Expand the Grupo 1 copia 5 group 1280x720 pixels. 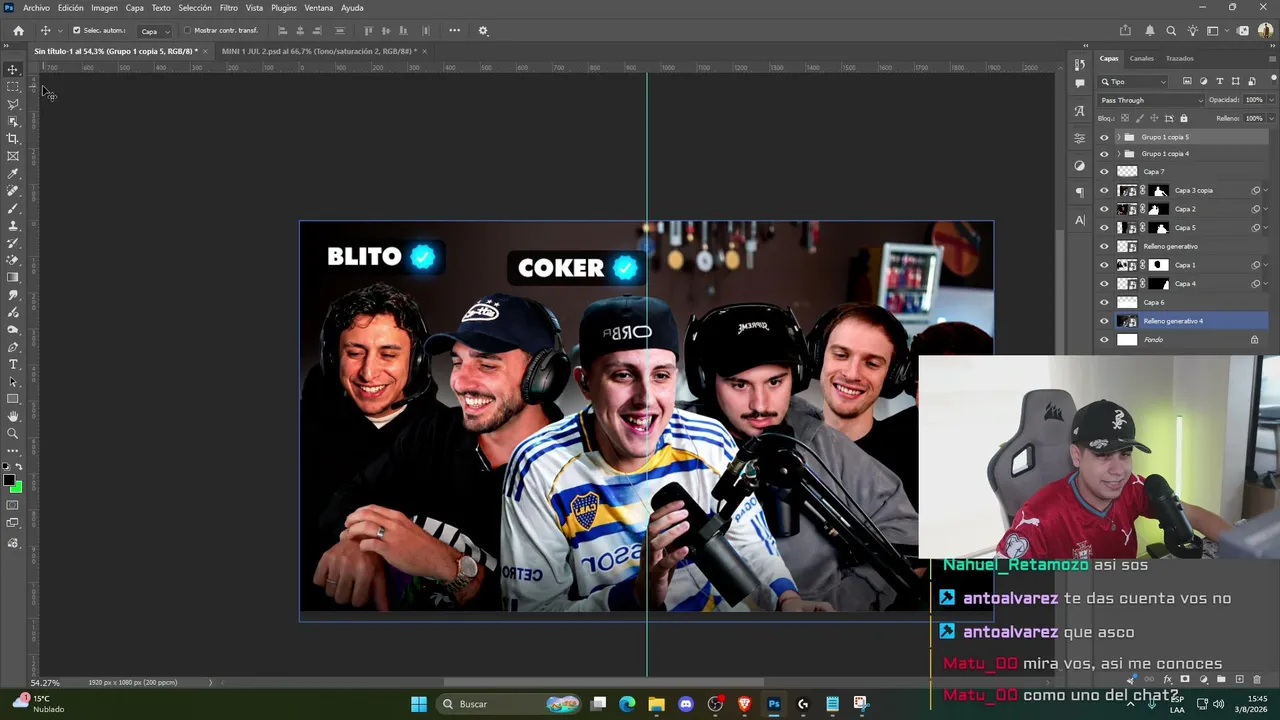[x=1118, y=137]
